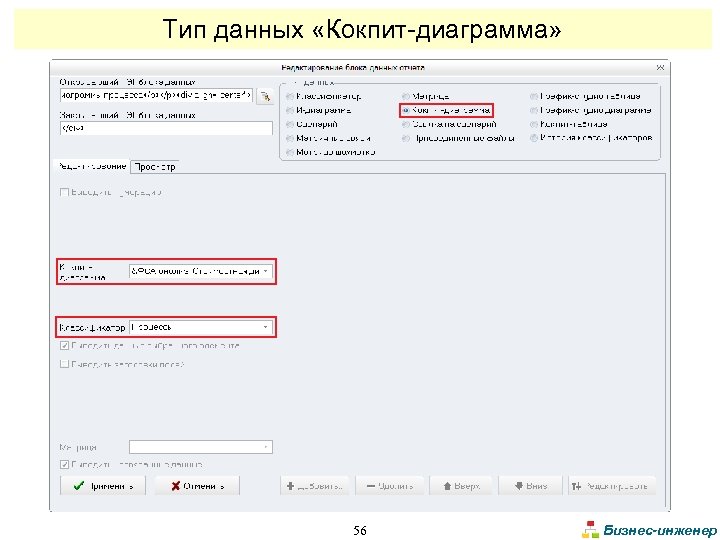Select the Присоединенные файлы radio button

(x=405, y=138)
